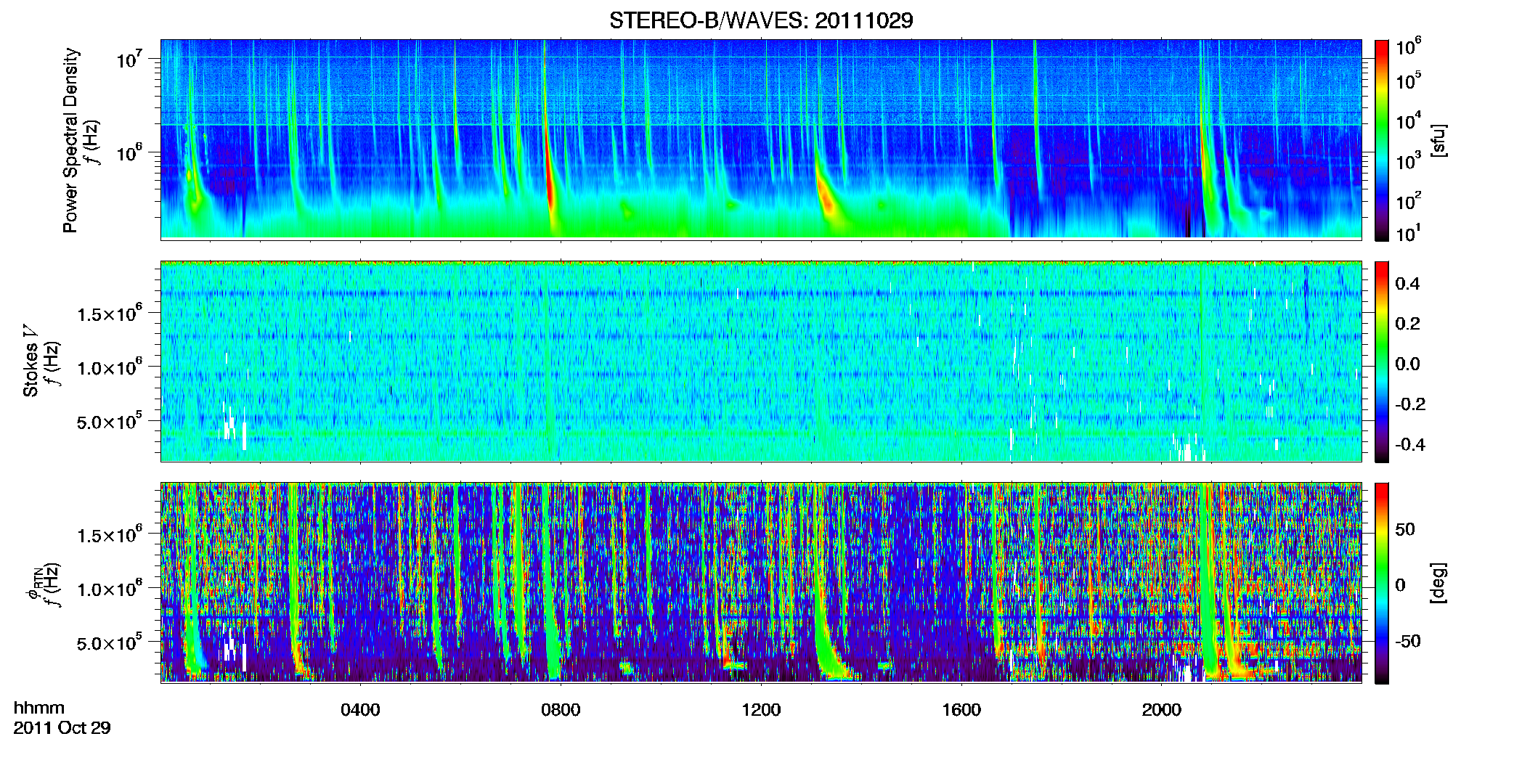Click the Stokes V color bar
The width and height of the screenshot is (1522, 784).
click(x=1382, y=362)
